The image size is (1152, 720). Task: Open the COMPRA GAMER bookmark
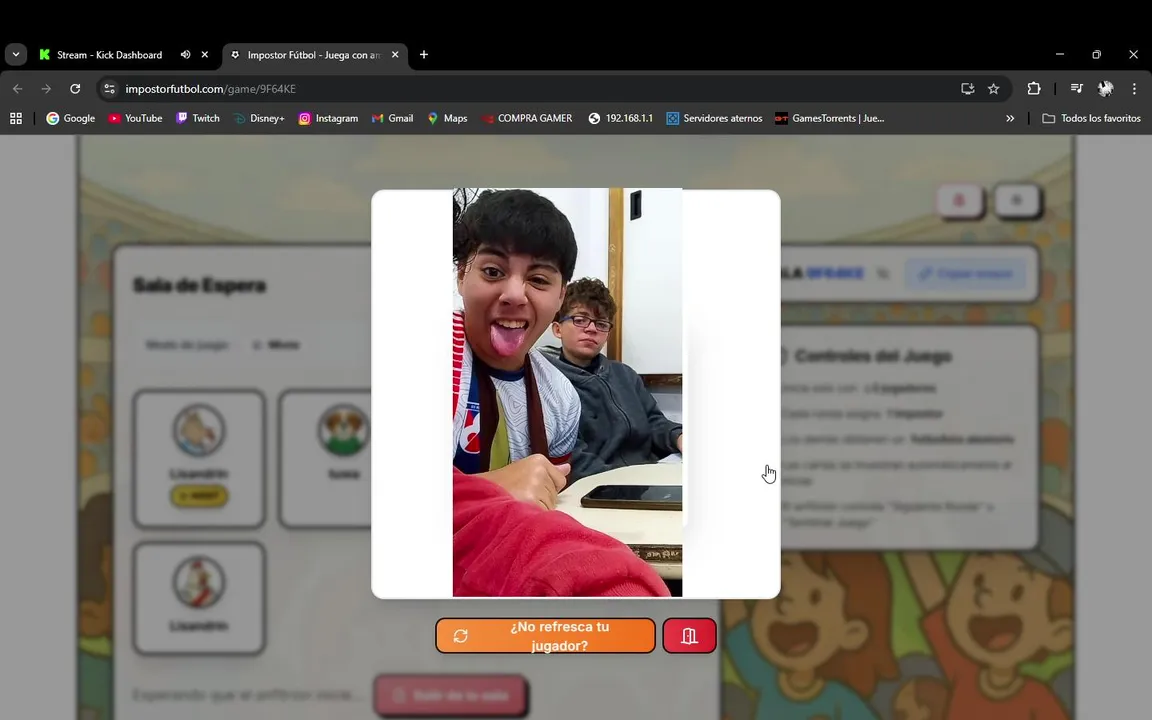pos(526,118)
